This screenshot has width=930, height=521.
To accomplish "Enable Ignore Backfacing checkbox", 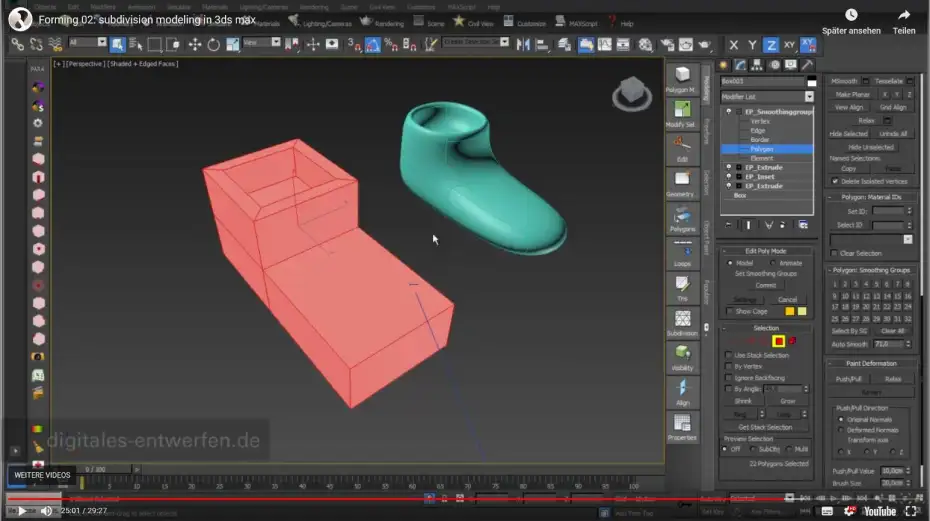I will coord(729,377).
